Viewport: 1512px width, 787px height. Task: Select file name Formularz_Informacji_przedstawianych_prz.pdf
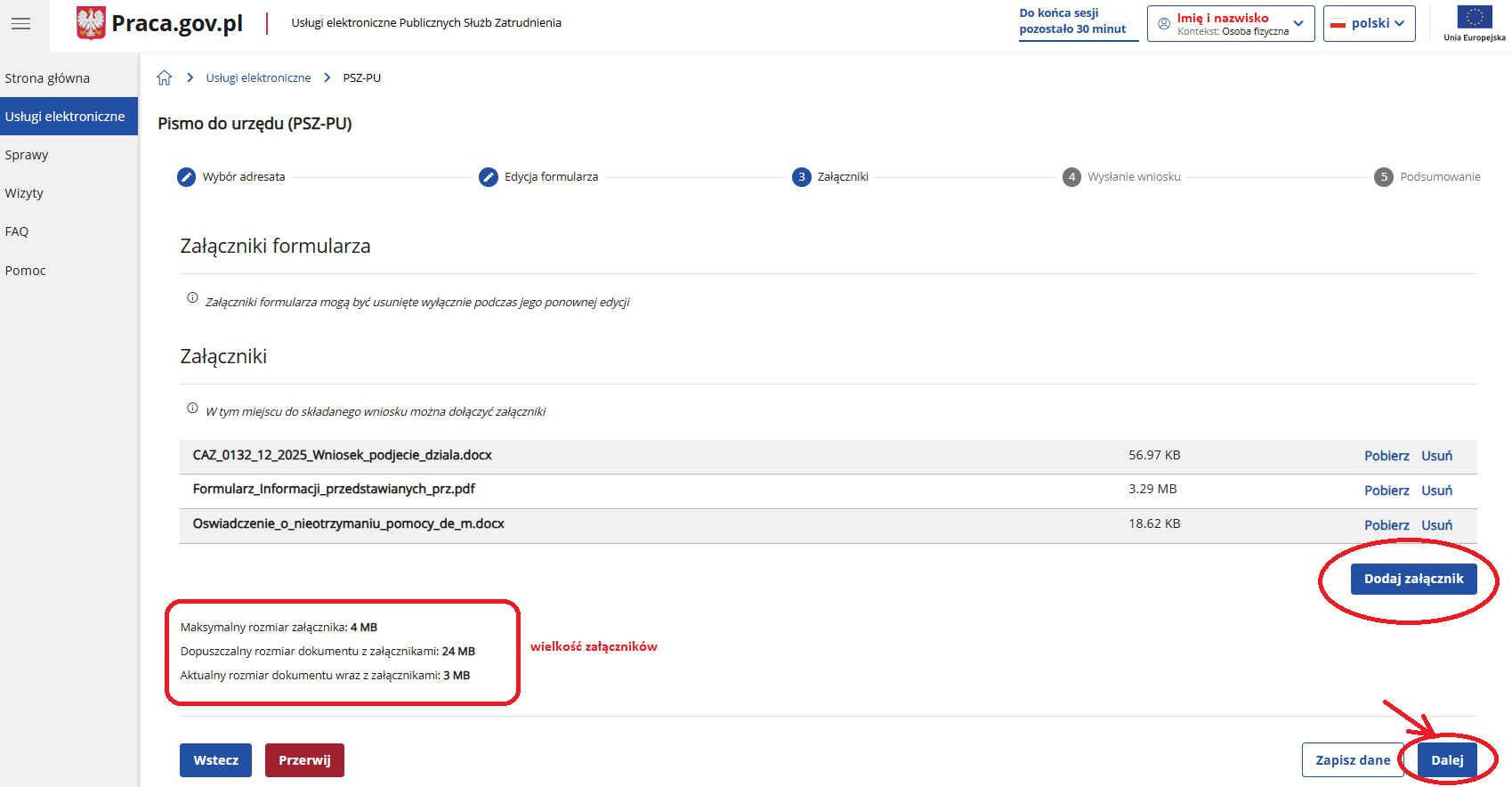(334, 489)
